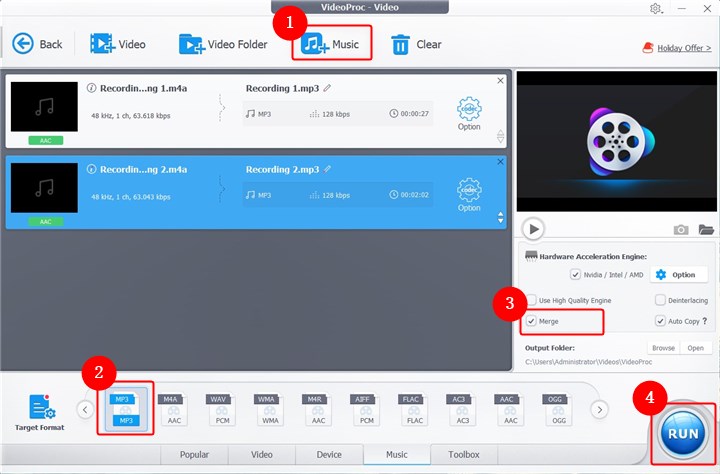Select the Recording 2.m4a thumbnail

pos(44,187)
